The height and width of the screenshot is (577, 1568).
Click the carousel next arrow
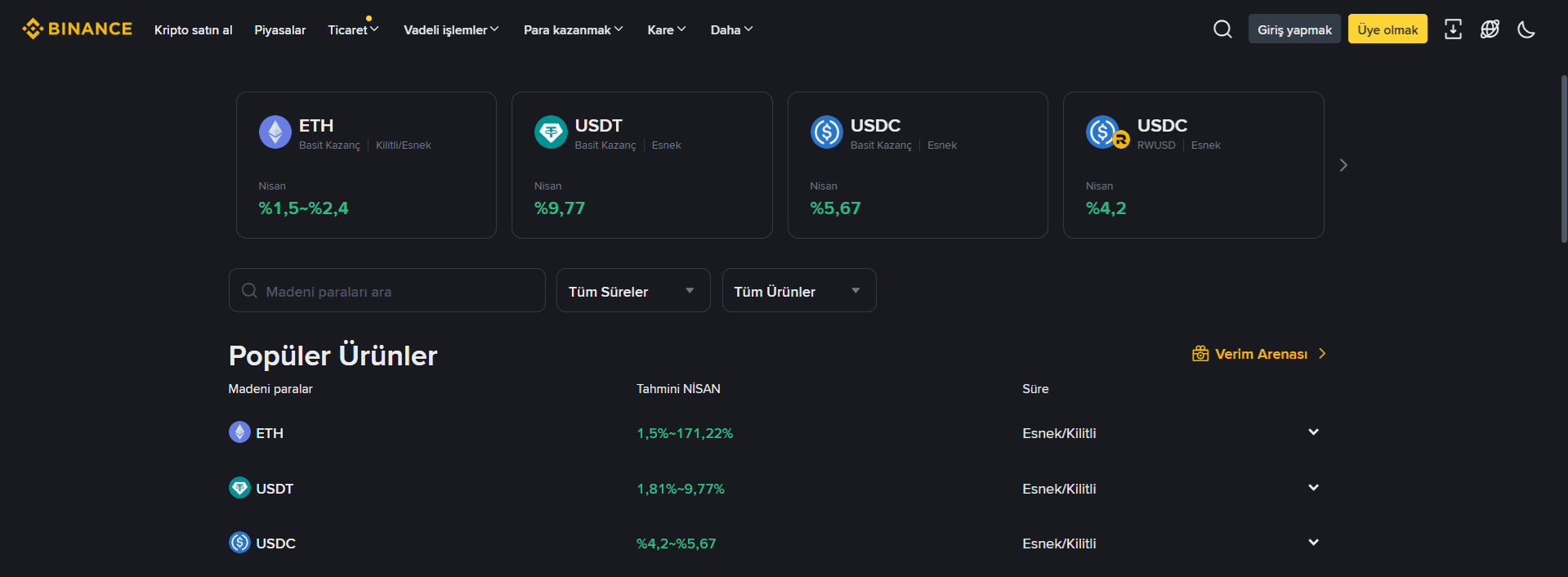coord(1343,165)
